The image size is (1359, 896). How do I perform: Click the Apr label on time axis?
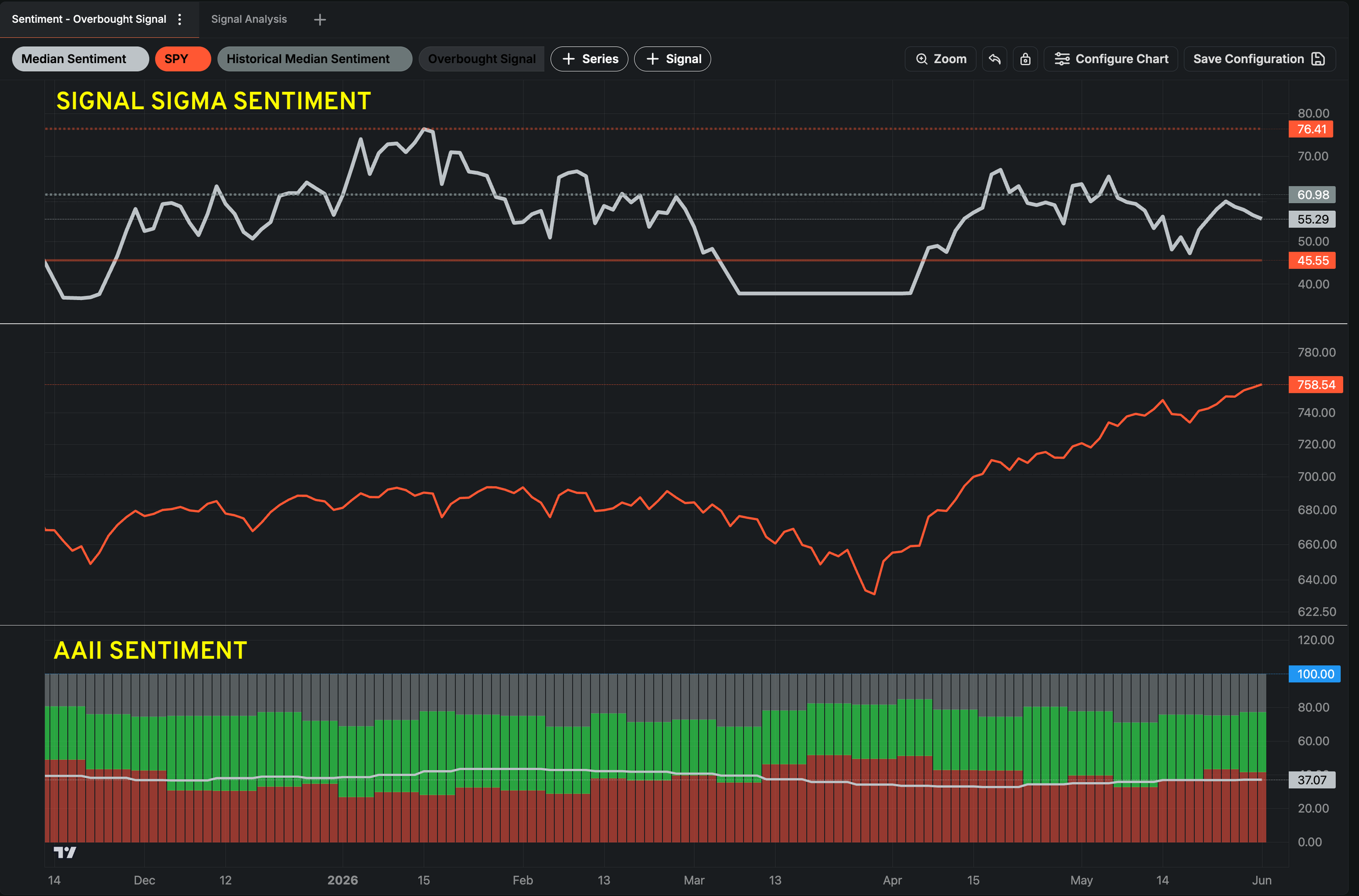point(892,880)
